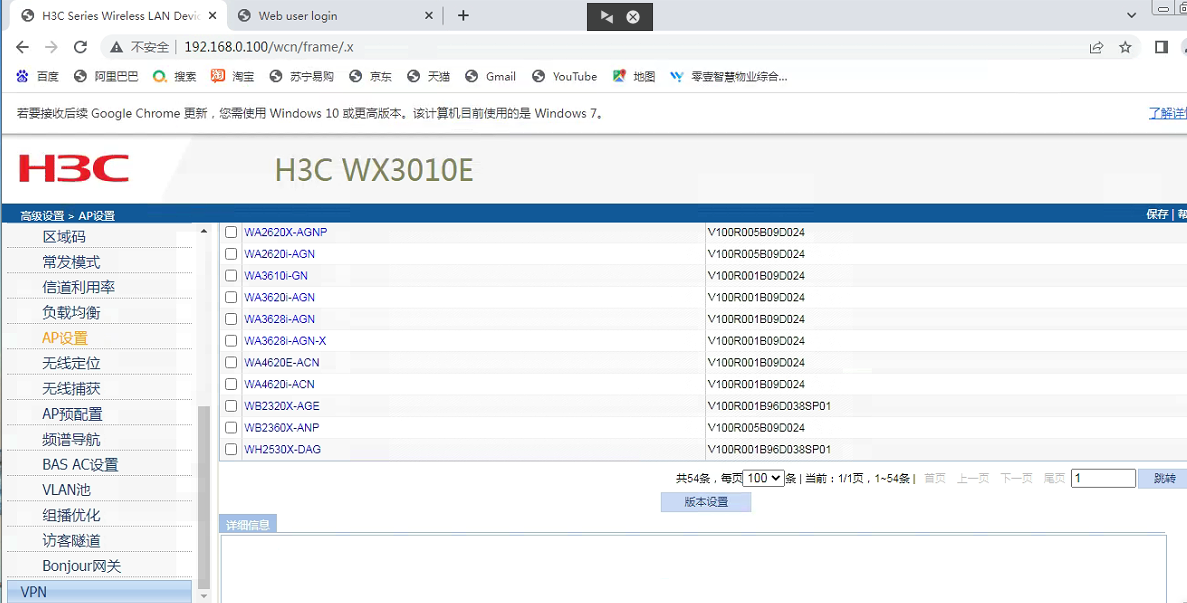The height and width of the screenshot is (603, 1187).
Task: Close the Web user login tab
Action: click(x=429, y=15)
